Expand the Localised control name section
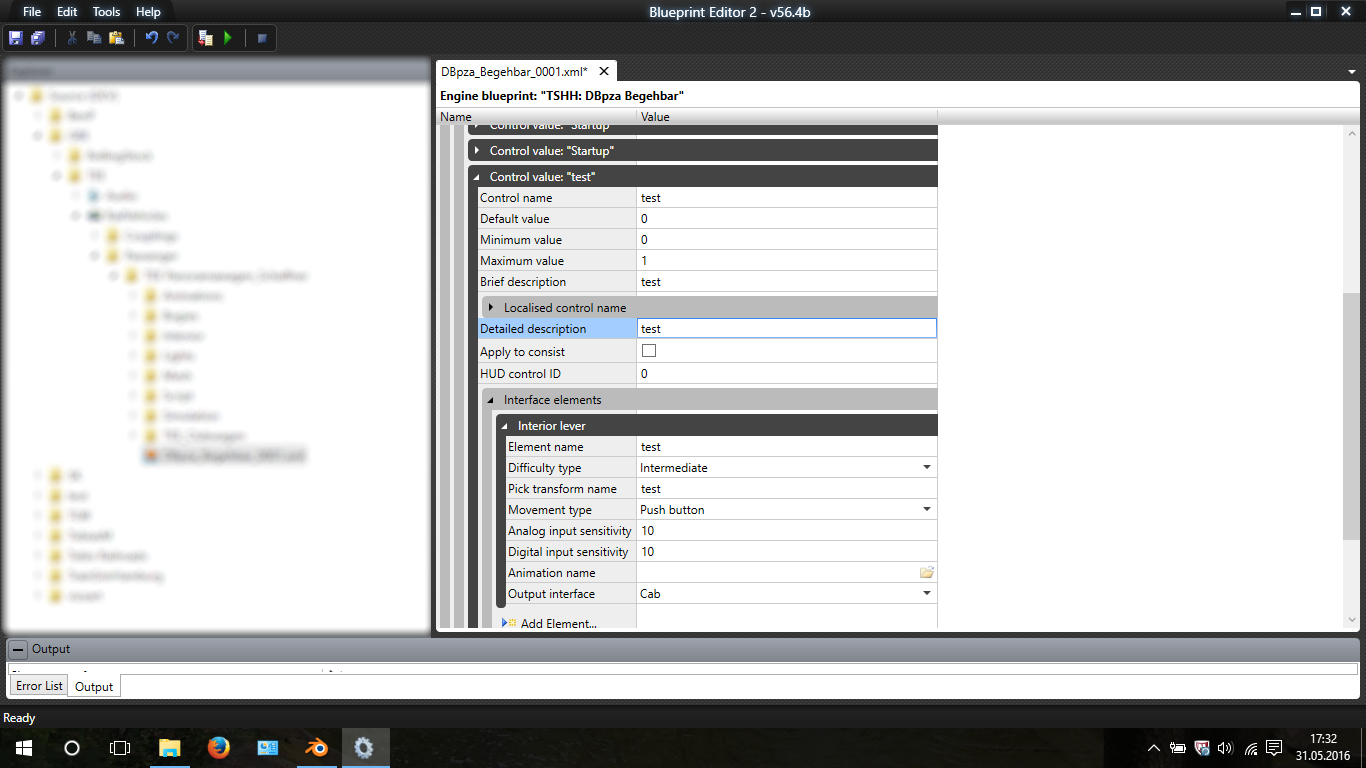The image size is (1366, 768). [491, 307]
